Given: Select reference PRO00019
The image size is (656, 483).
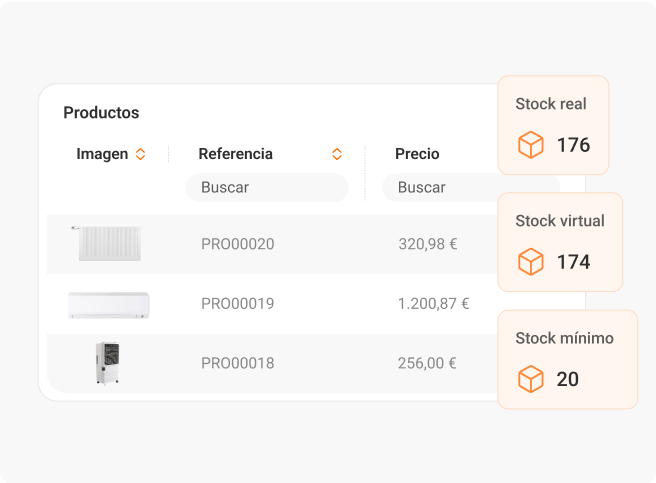Looking at the screenshot, I should (237, 304).
